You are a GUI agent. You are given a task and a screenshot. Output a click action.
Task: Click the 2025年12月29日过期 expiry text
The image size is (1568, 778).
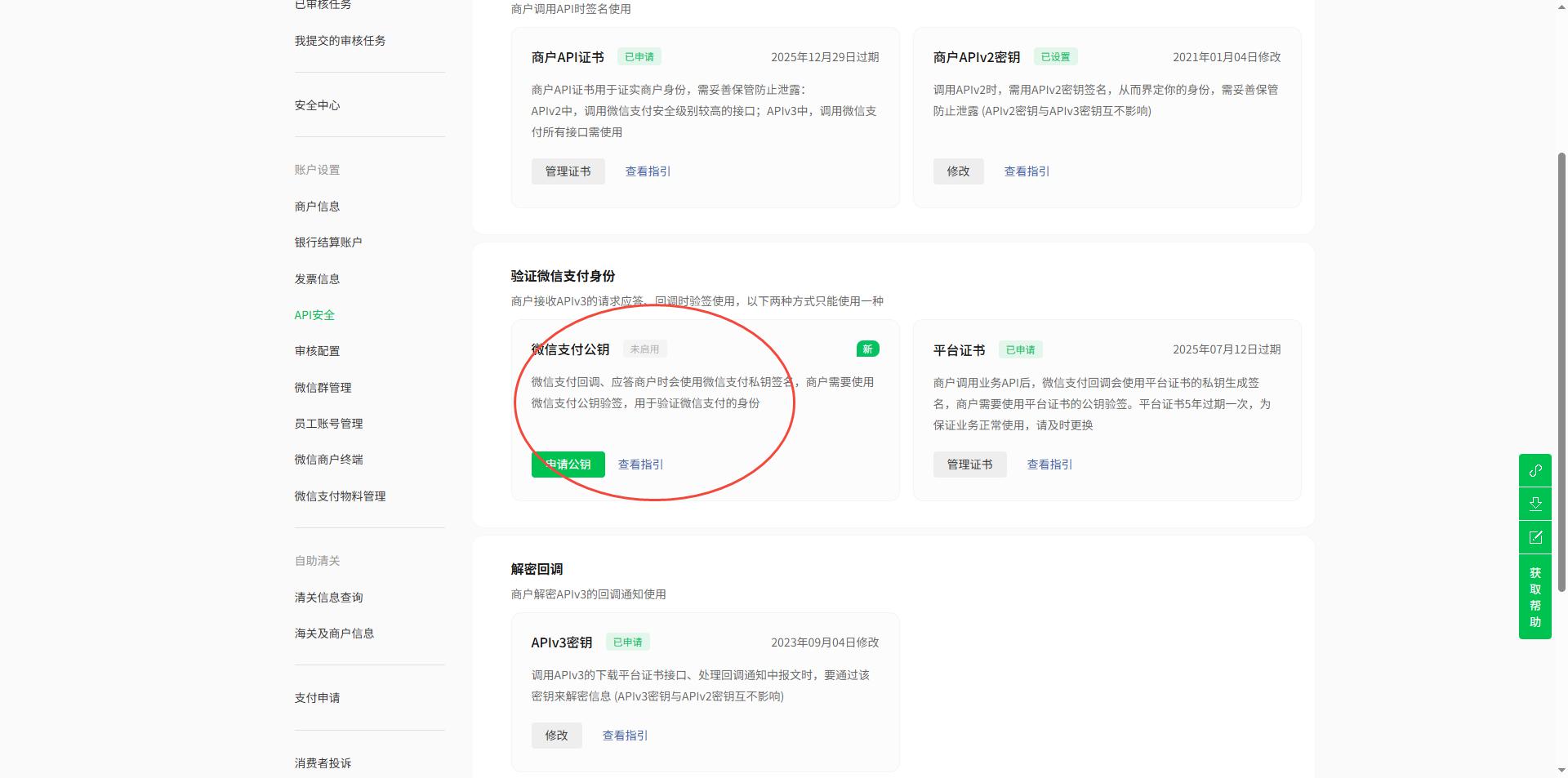pos(825,57)
